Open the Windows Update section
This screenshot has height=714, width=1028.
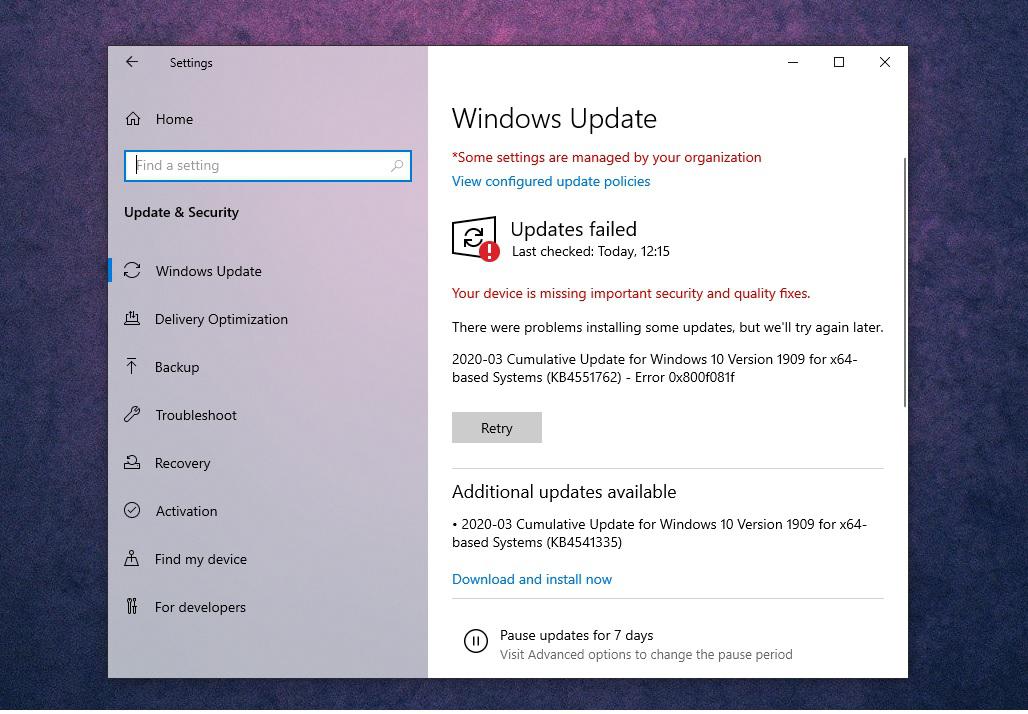tap(208, 271)
